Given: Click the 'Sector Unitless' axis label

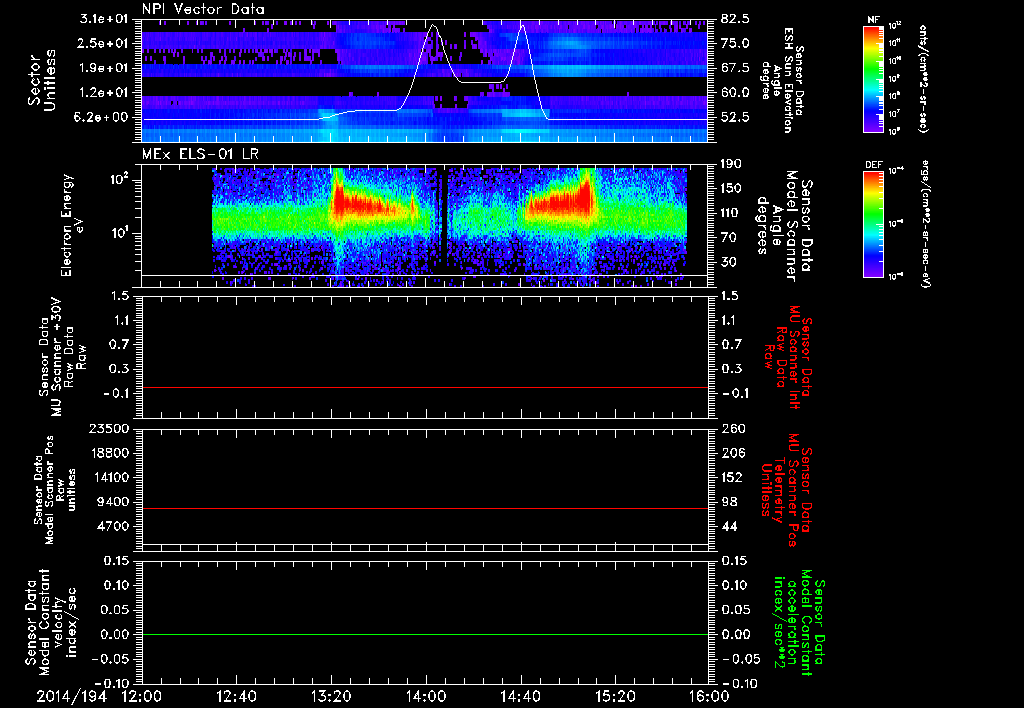Looking at the screenshot, I should pyautogui.click(x=41, y=81).
